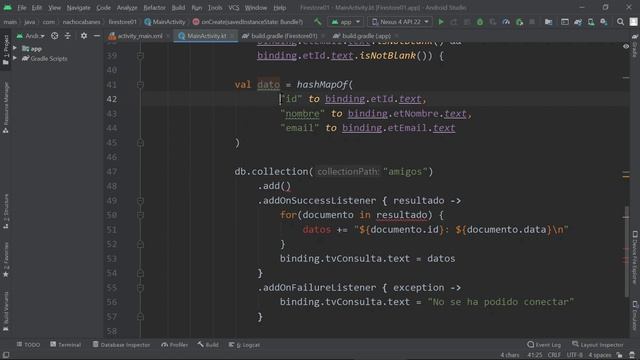
Task: Open the Nexus 4 API 22 device dropdown
Action: coord(400,22)
